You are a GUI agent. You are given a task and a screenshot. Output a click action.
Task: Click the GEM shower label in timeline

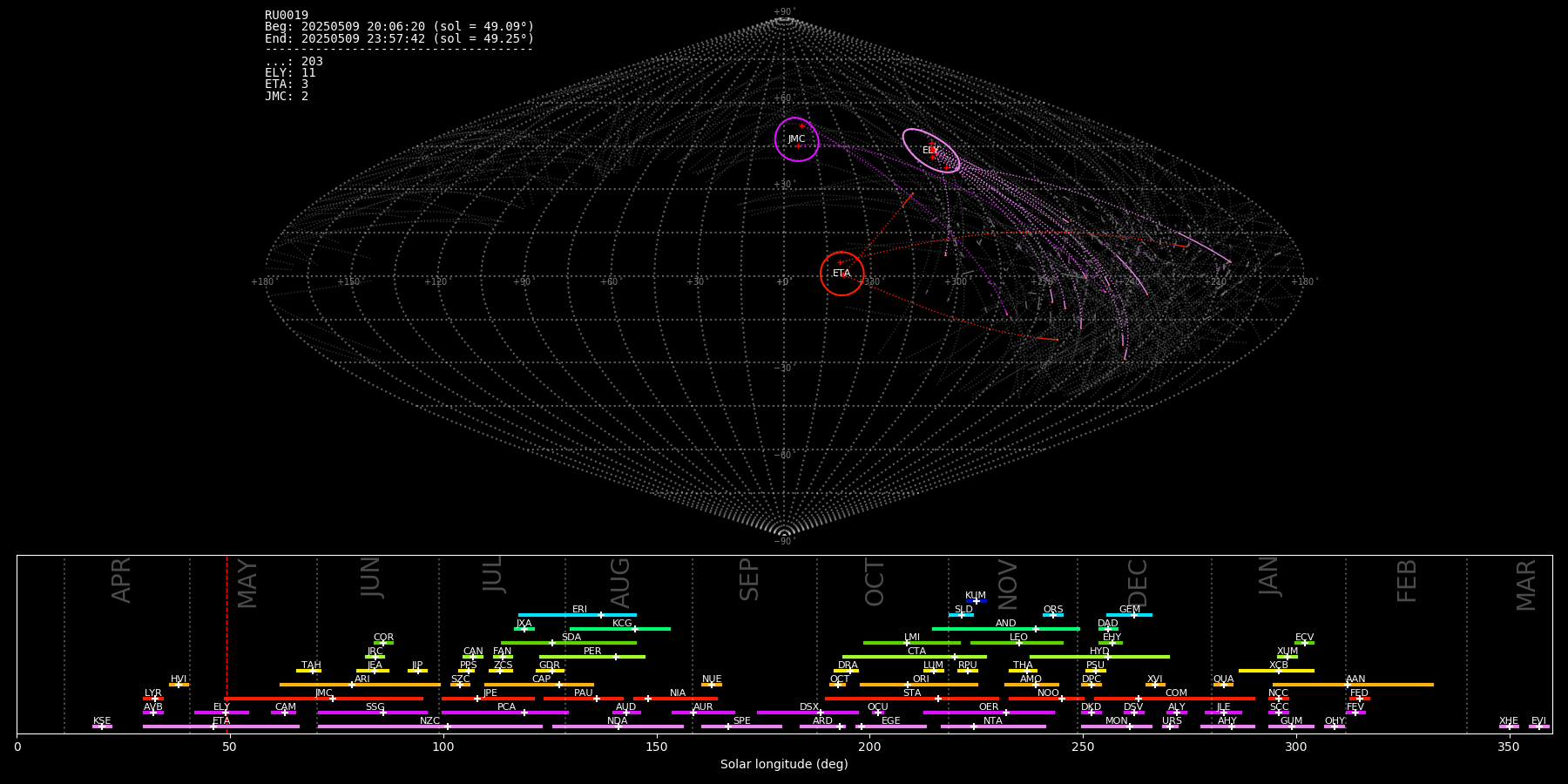[1130, 610]
